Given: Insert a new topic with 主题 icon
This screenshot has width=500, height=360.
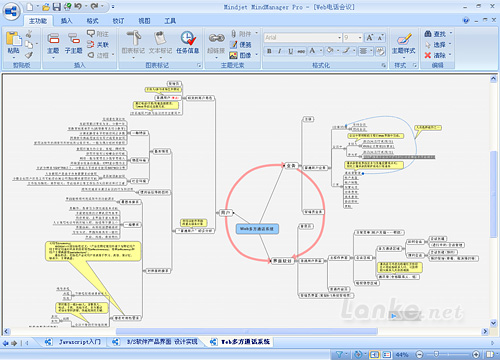Looking at the screenshot, I should pyautogui.click(x=53, y=39).
